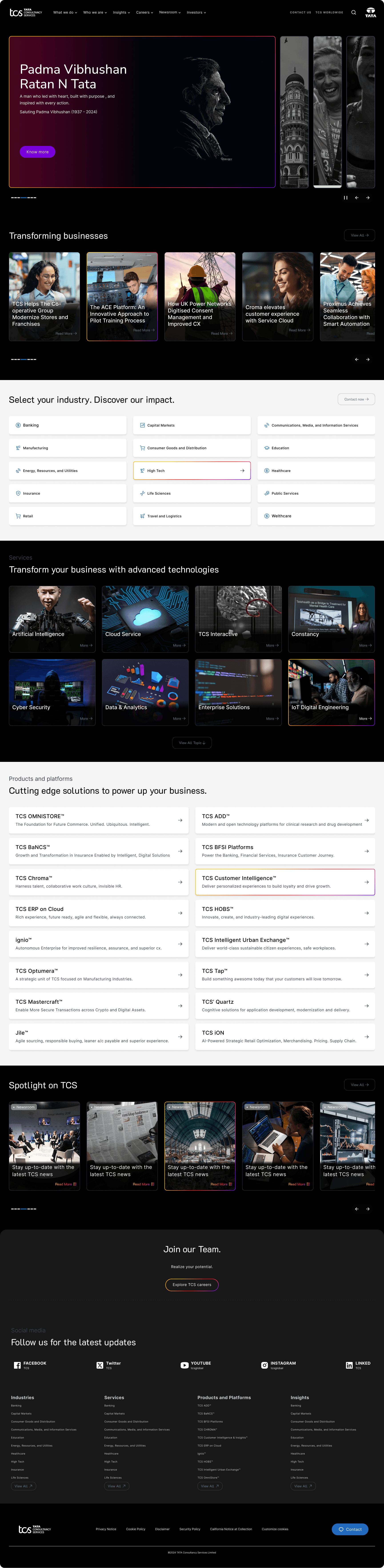Viewport: 384px width, 1568px height.
Task: Expand the Newsroom menu
Action: (170, 12)
